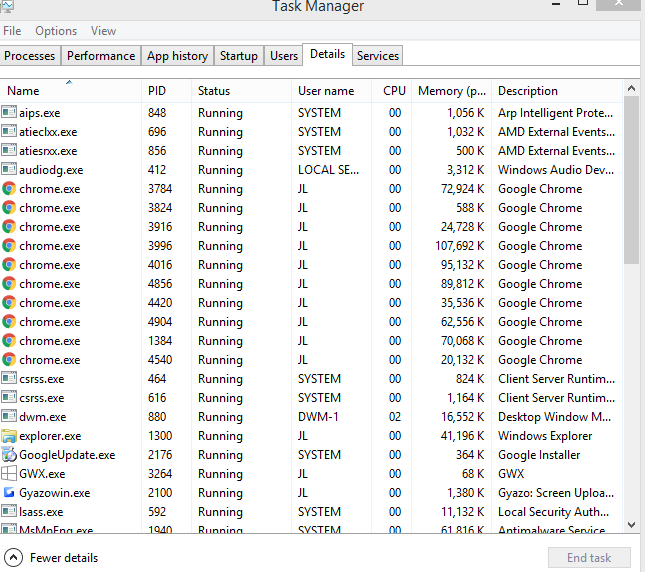Image resolution: width=645 pixels, height=572 pixels.
Task: Click the atieclxx.exe process icon
Action: point(9,131)
